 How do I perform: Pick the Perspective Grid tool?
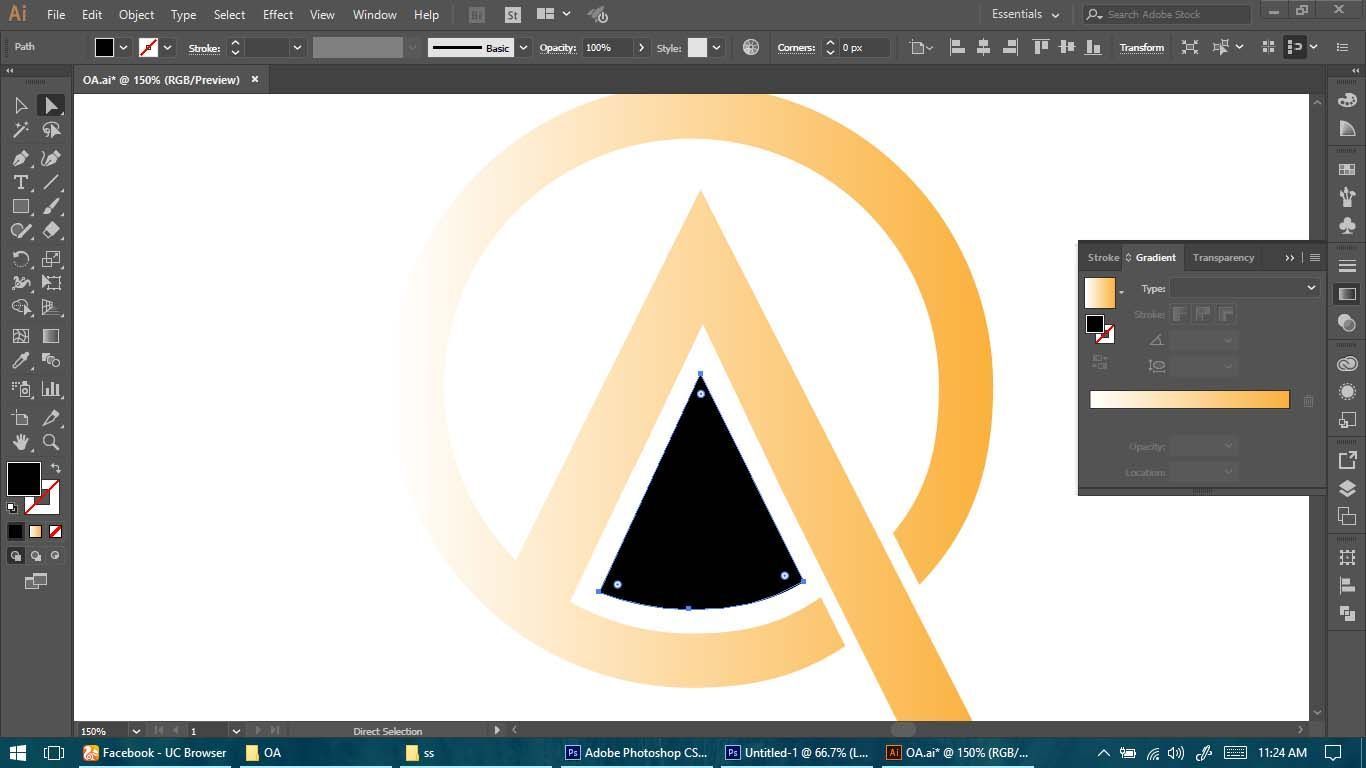tap(51, 307)
